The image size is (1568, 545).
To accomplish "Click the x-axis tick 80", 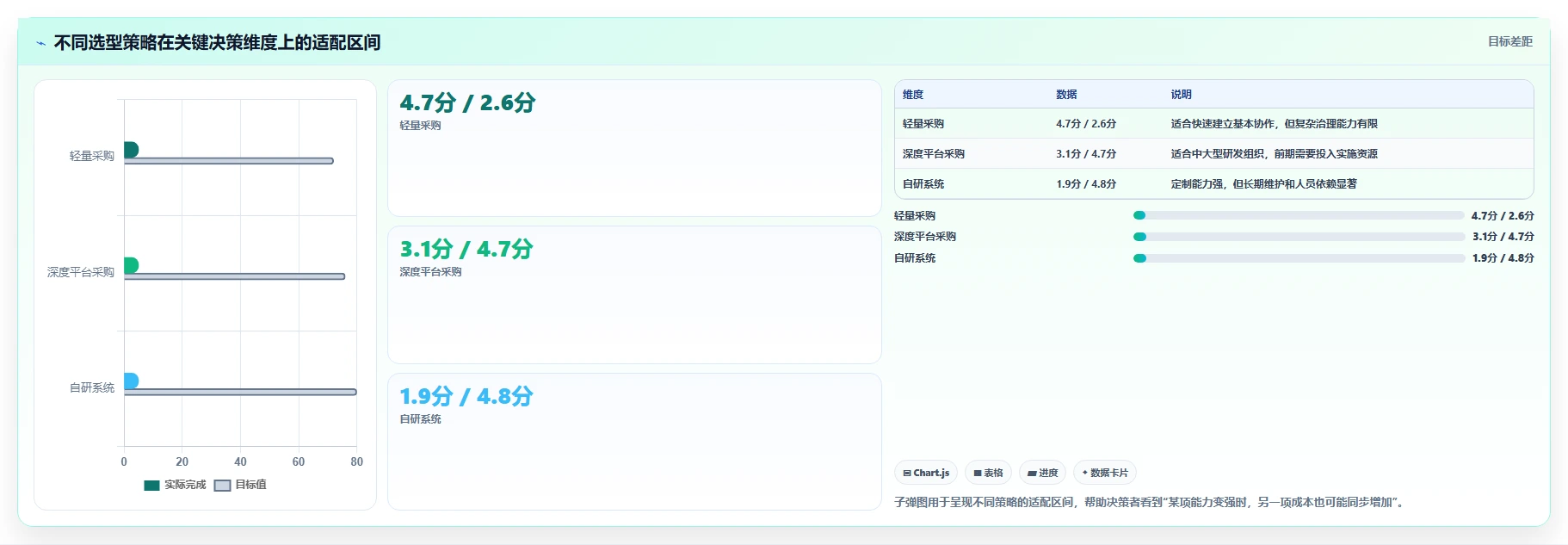I will (x=356, y=462).
